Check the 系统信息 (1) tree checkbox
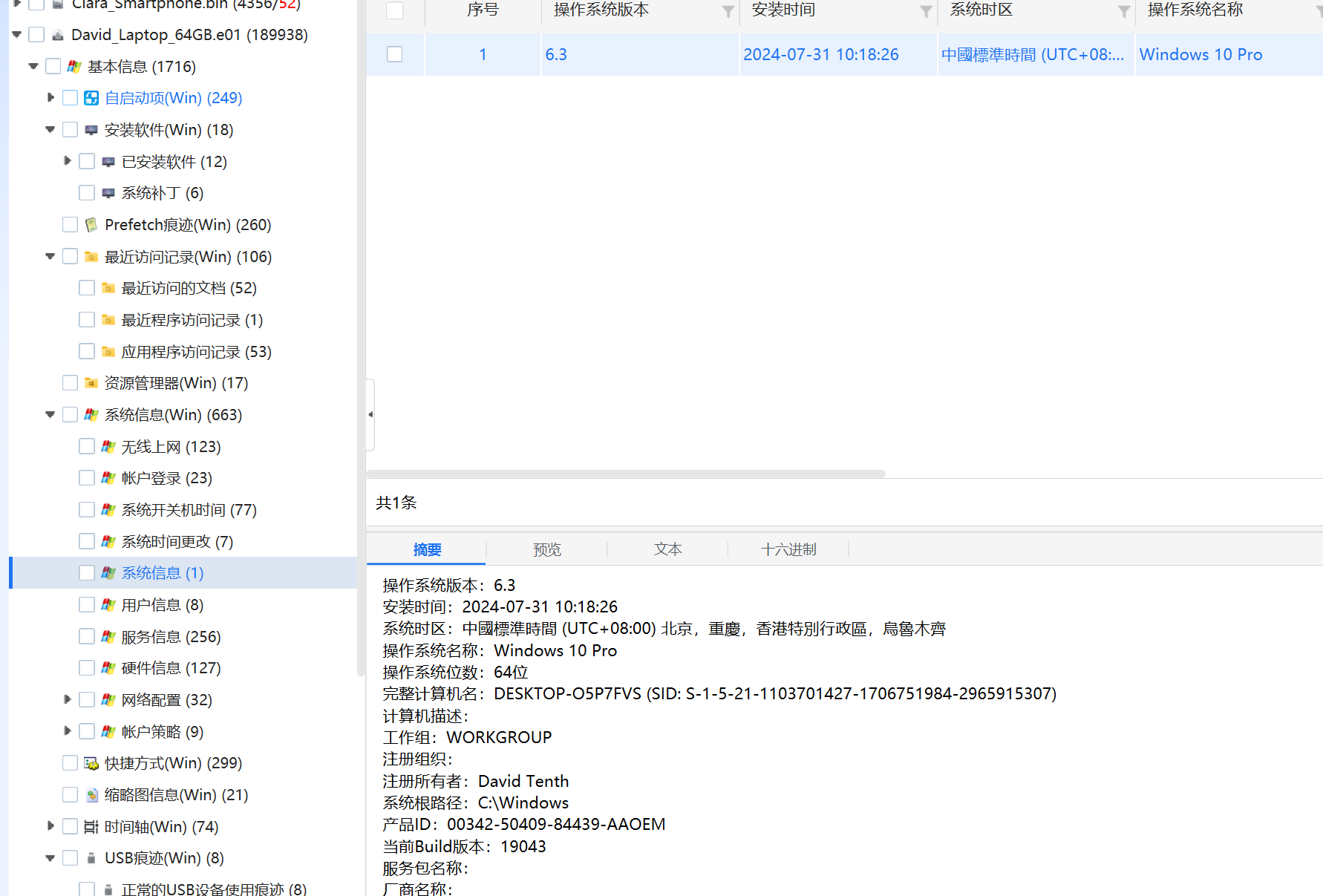The width and height of the screenshot is (1323, 896). [87, 573]
